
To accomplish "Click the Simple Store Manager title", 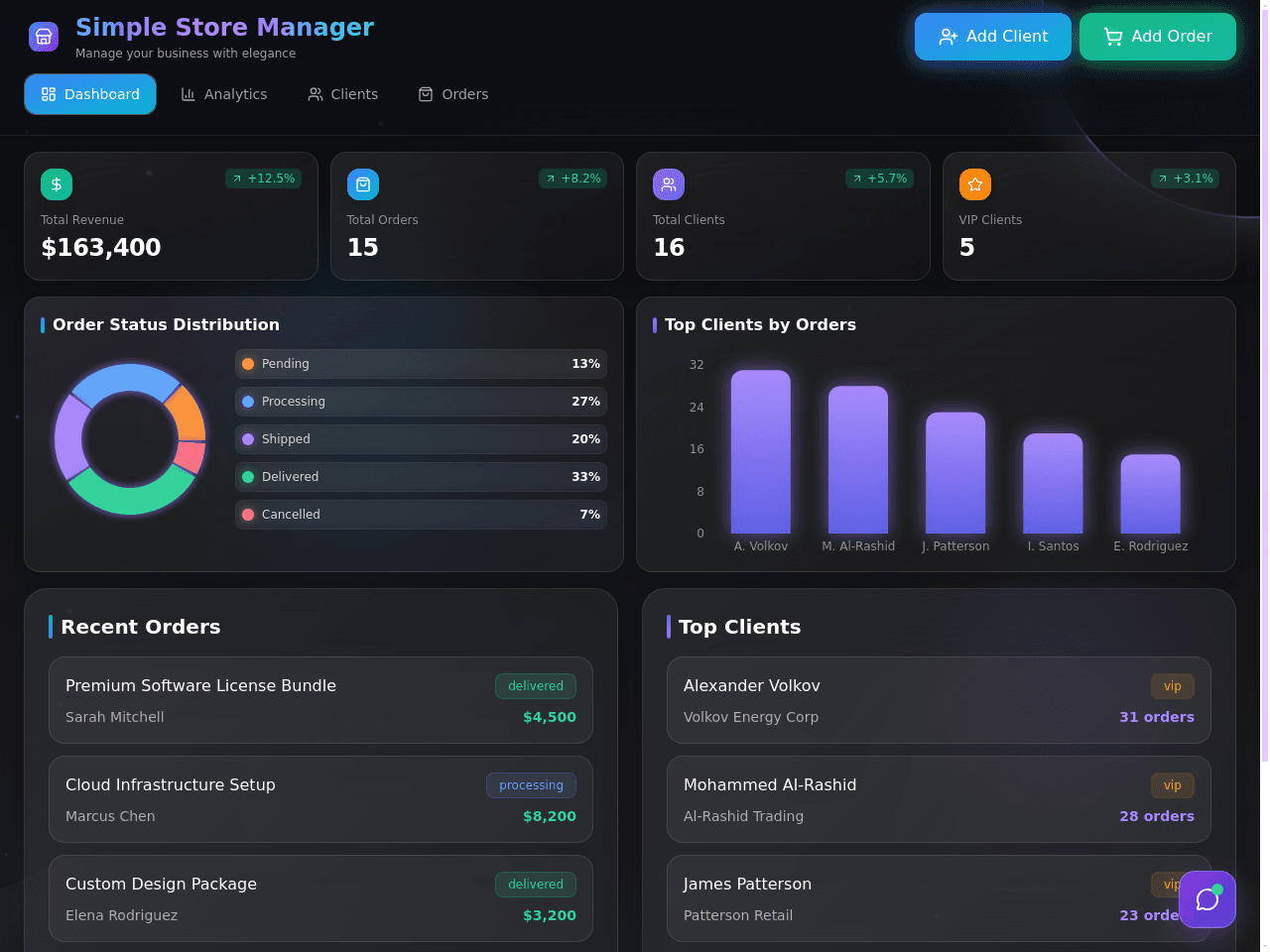I will click(225, 28).
